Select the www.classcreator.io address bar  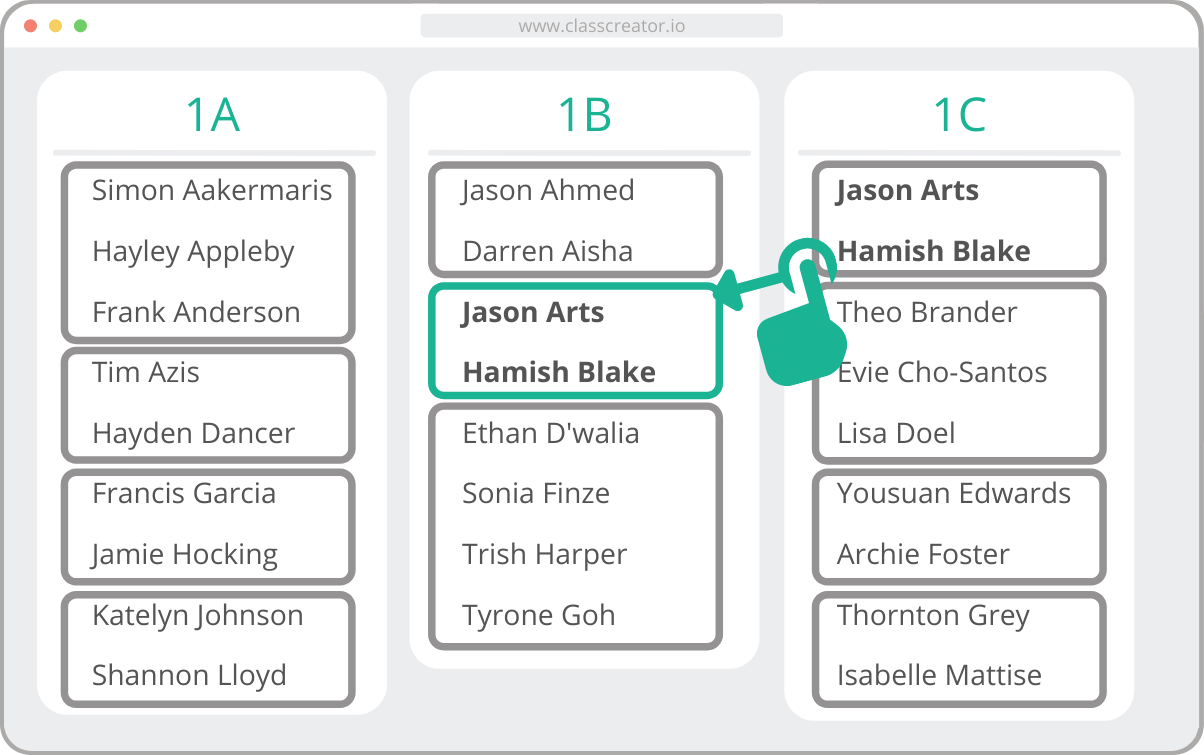click(601, 26)
